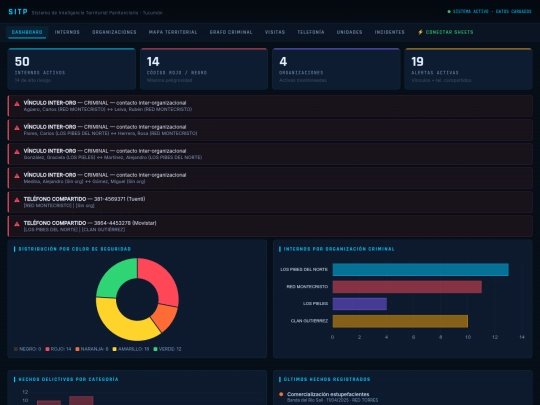Click the Red Montecristo bar

click(407, 287)
